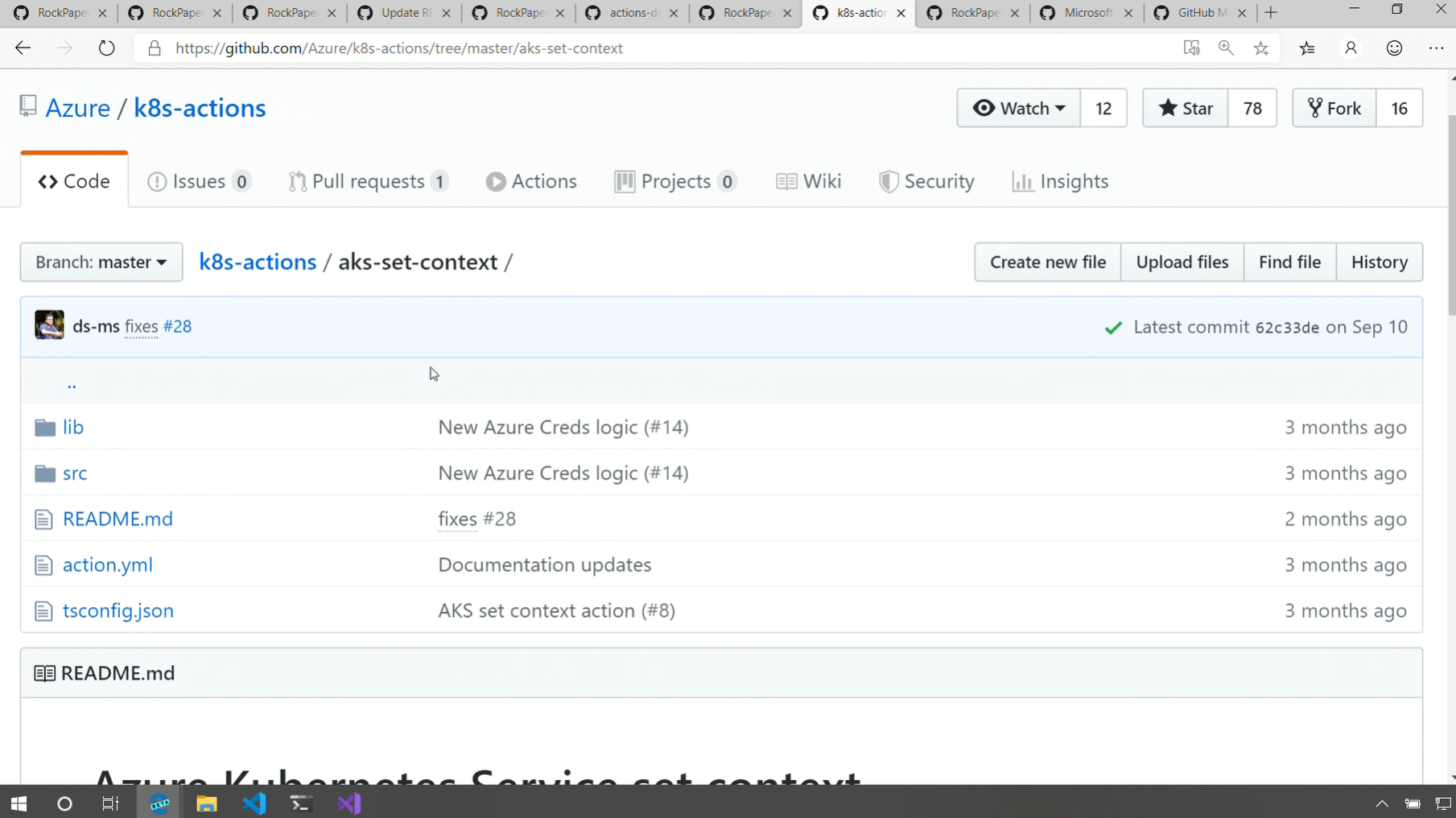This screenshot has width=1456, height=818.
Task: Open the Wiki tab
Action: [809, 181]
